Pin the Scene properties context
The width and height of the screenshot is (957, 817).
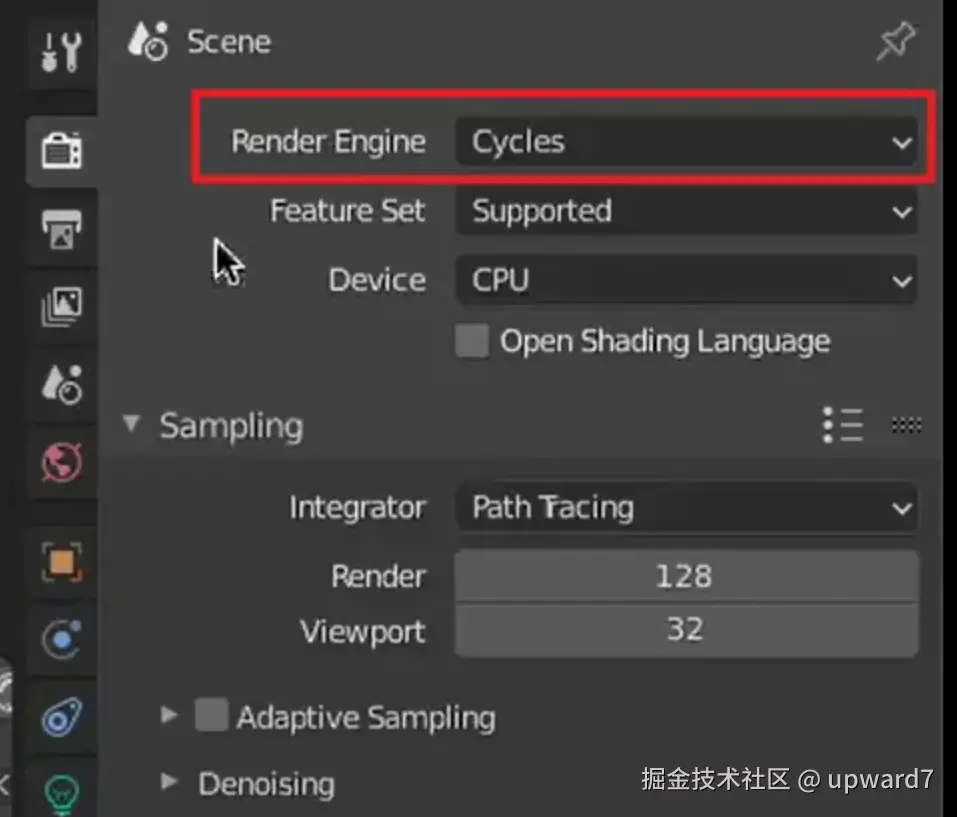click(x=894, y=43)
